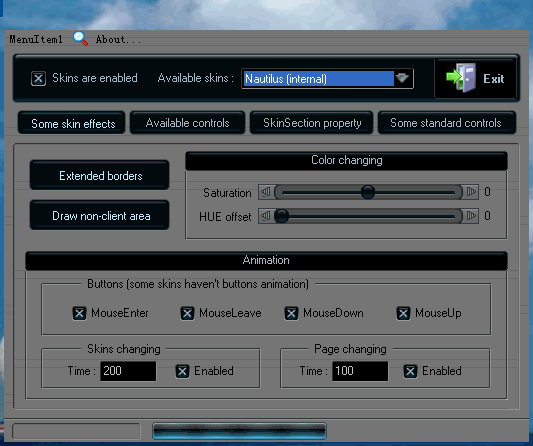Click Saturation slider right arrow

pyautogui.click(x=471, y=192)
